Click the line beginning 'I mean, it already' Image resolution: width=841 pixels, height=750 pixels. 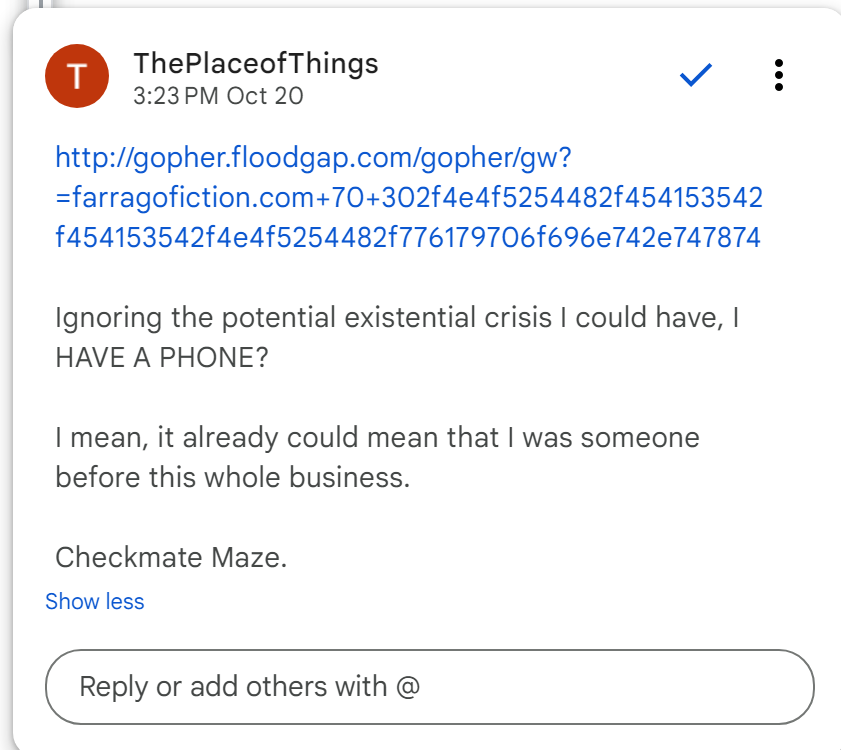tap(377, 438)
